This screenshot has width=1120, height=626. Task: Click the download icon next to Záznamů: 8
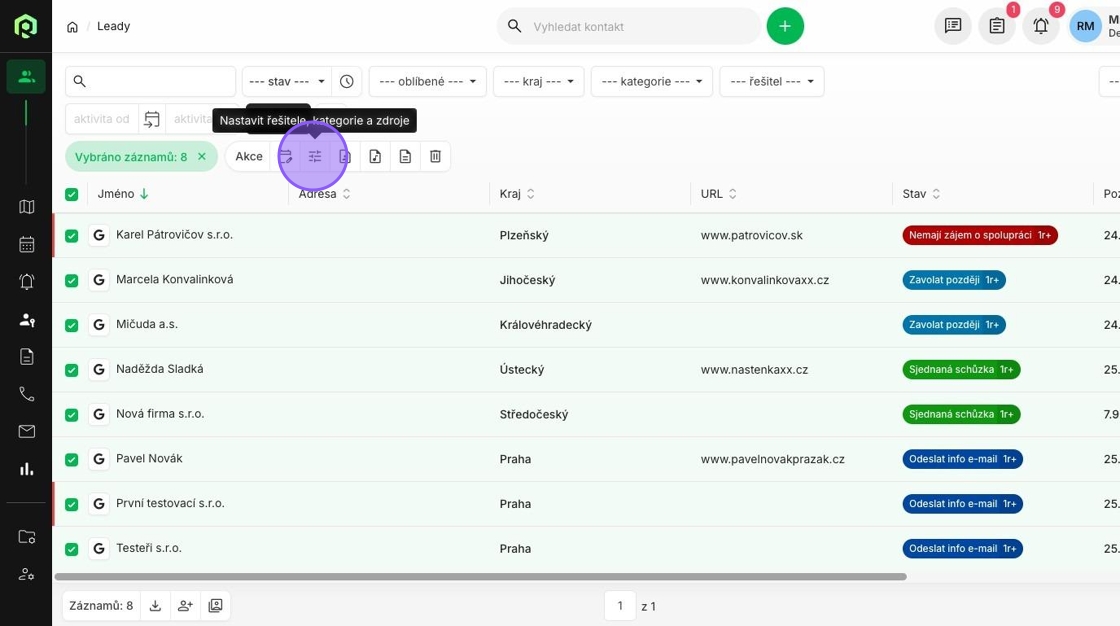point(155,606)
